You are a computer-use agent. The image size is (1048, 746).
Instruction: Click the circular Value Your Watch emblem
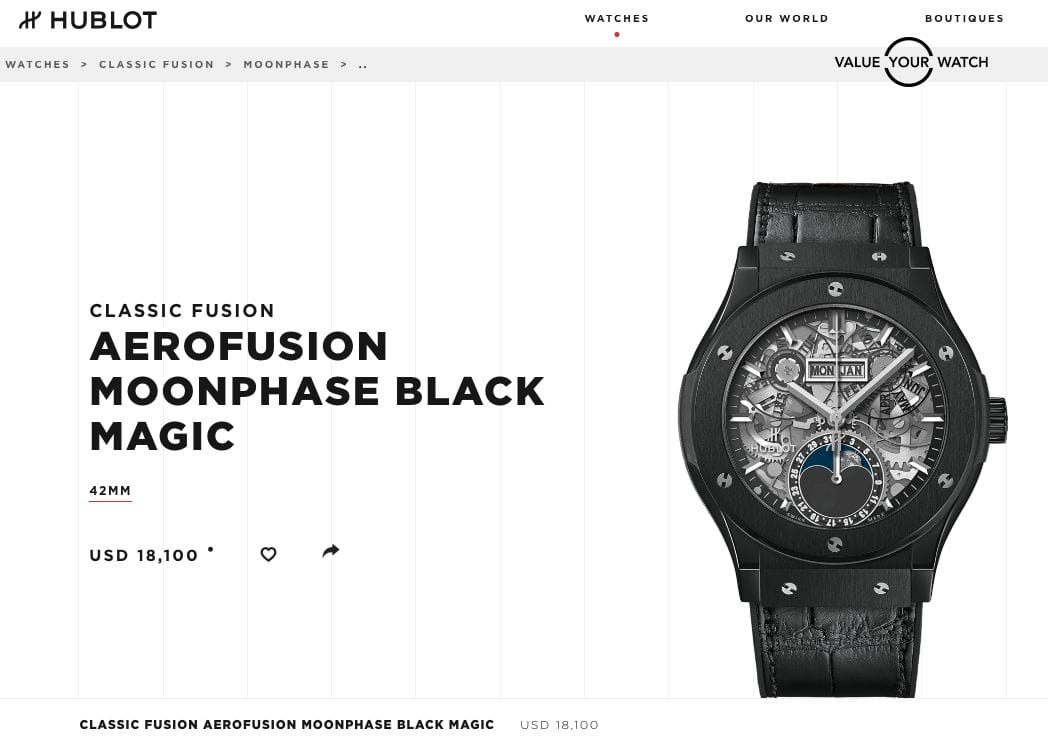(x=908, y=62)
